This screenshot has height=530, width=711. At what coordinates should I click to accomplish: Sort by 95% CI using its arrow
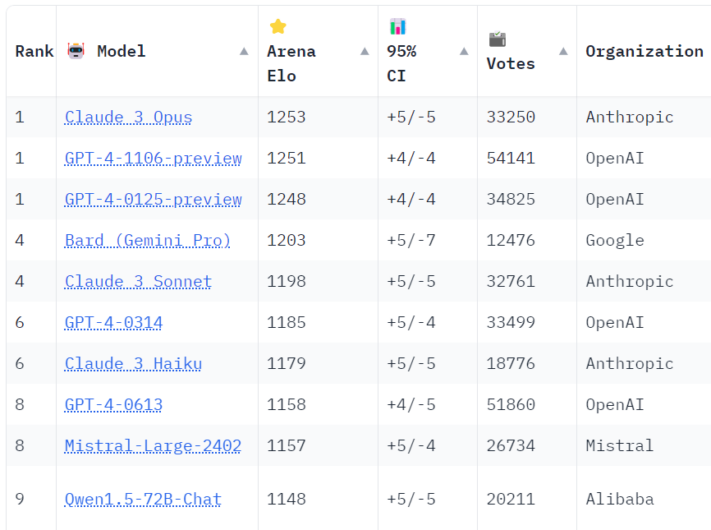click(464, 51)
